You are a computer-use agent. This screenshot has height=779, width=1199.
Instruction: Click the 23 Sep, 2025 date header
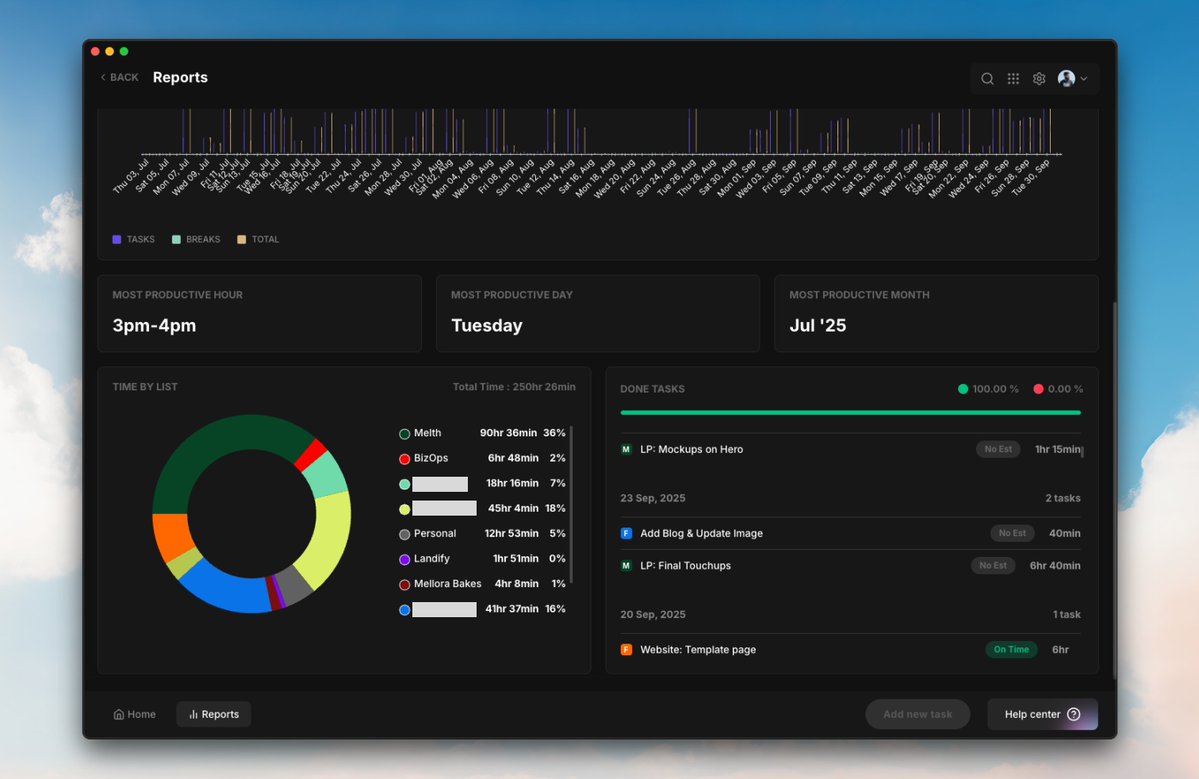coord(653,498)
